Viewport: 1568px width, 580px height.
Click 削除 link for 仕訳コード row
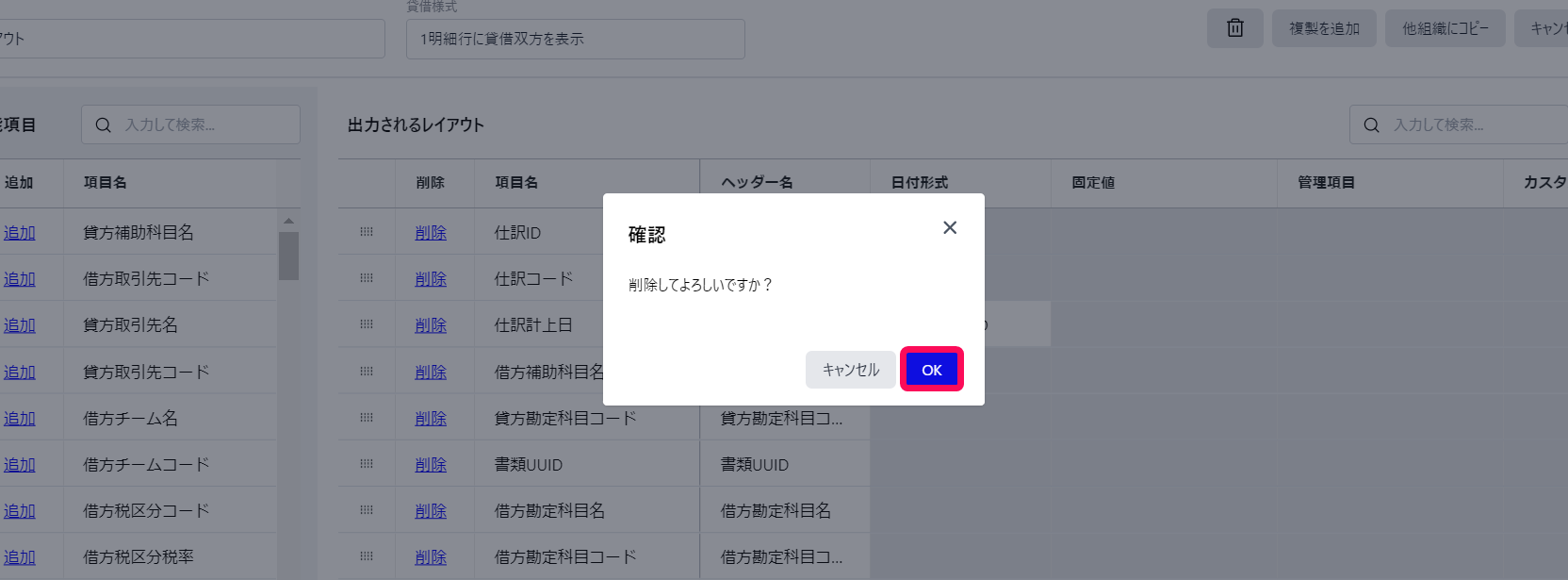tap(431, 278)
